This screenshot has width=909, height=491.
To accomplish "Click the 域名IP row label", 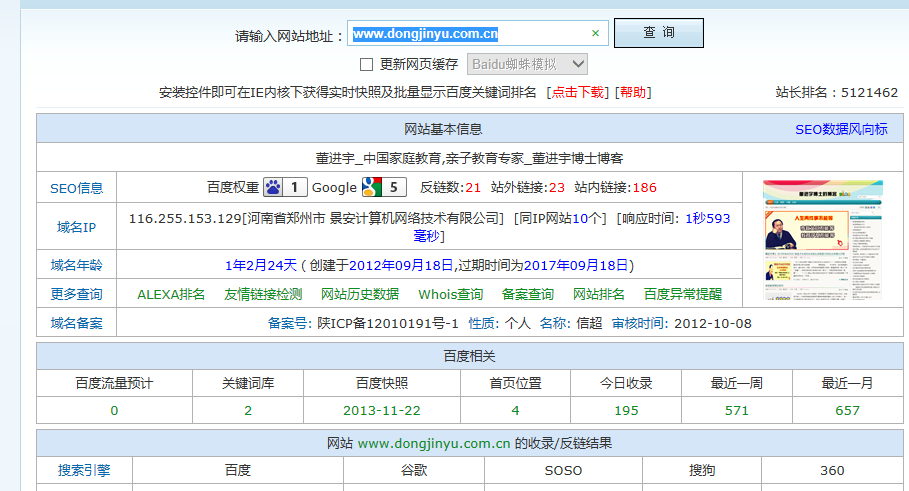I will [x=77, y=227].
